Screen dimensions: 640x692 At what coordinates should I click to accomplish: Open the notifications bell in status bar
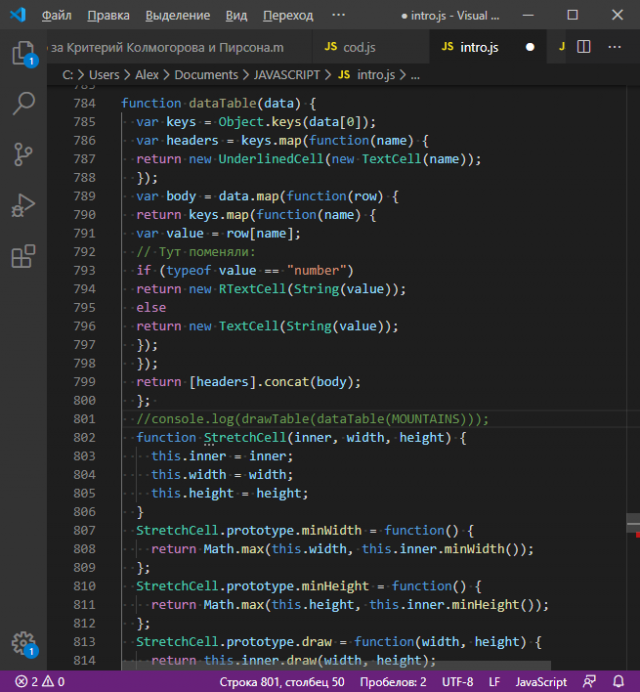pyautogui.click(x=621, y=682)
